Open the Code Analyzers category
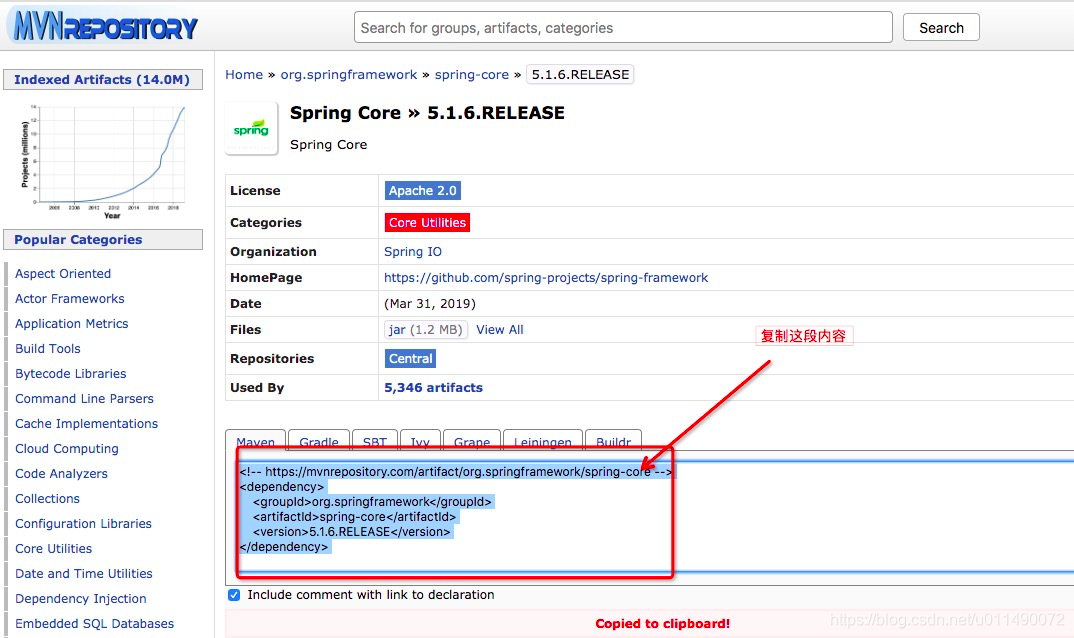The height and width of the screenshot is (638, 1074). click(x=62, y=474)
